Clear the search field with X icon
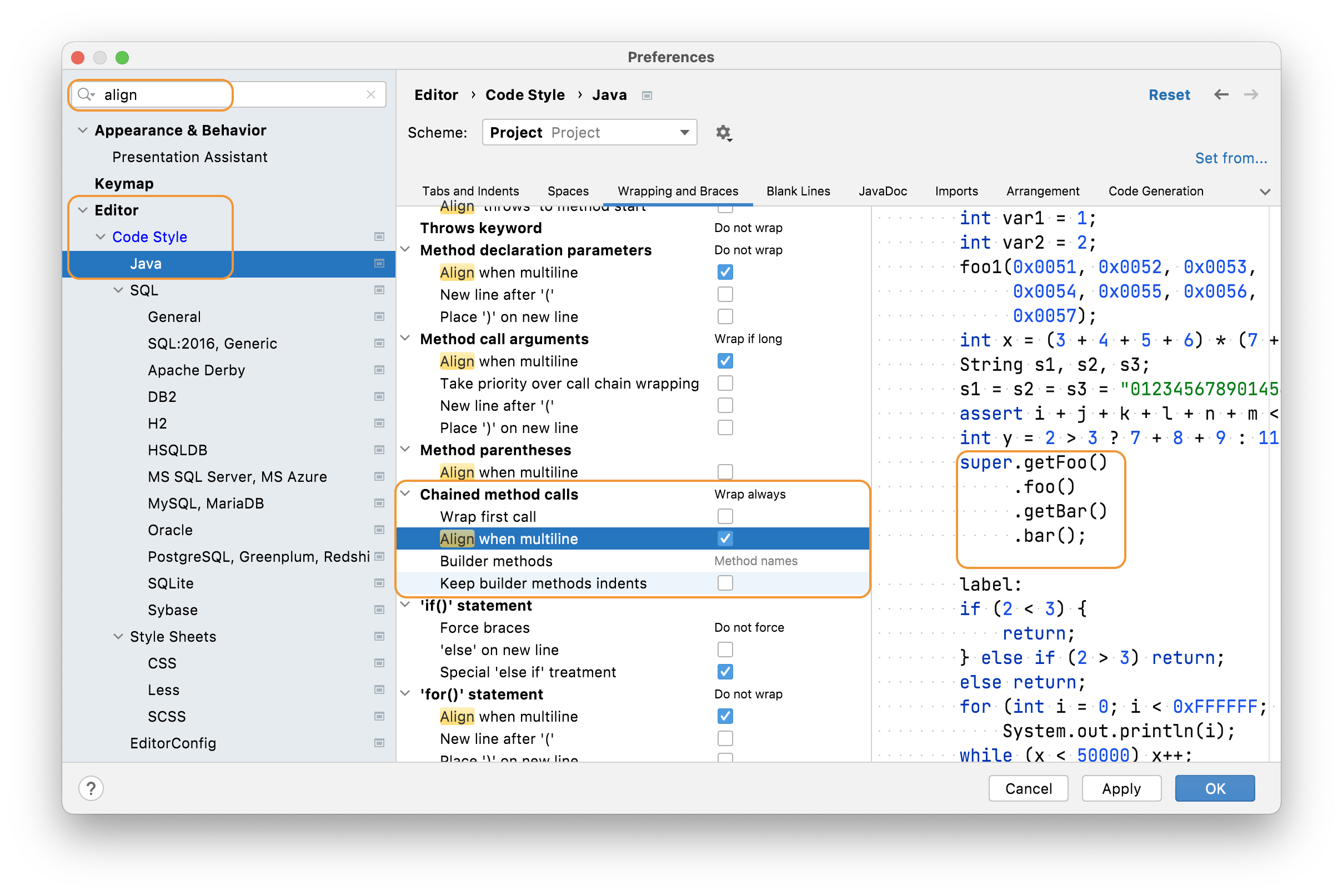Screen dimensions: 1343x896 pyautogui.click(x=371, y=94)
